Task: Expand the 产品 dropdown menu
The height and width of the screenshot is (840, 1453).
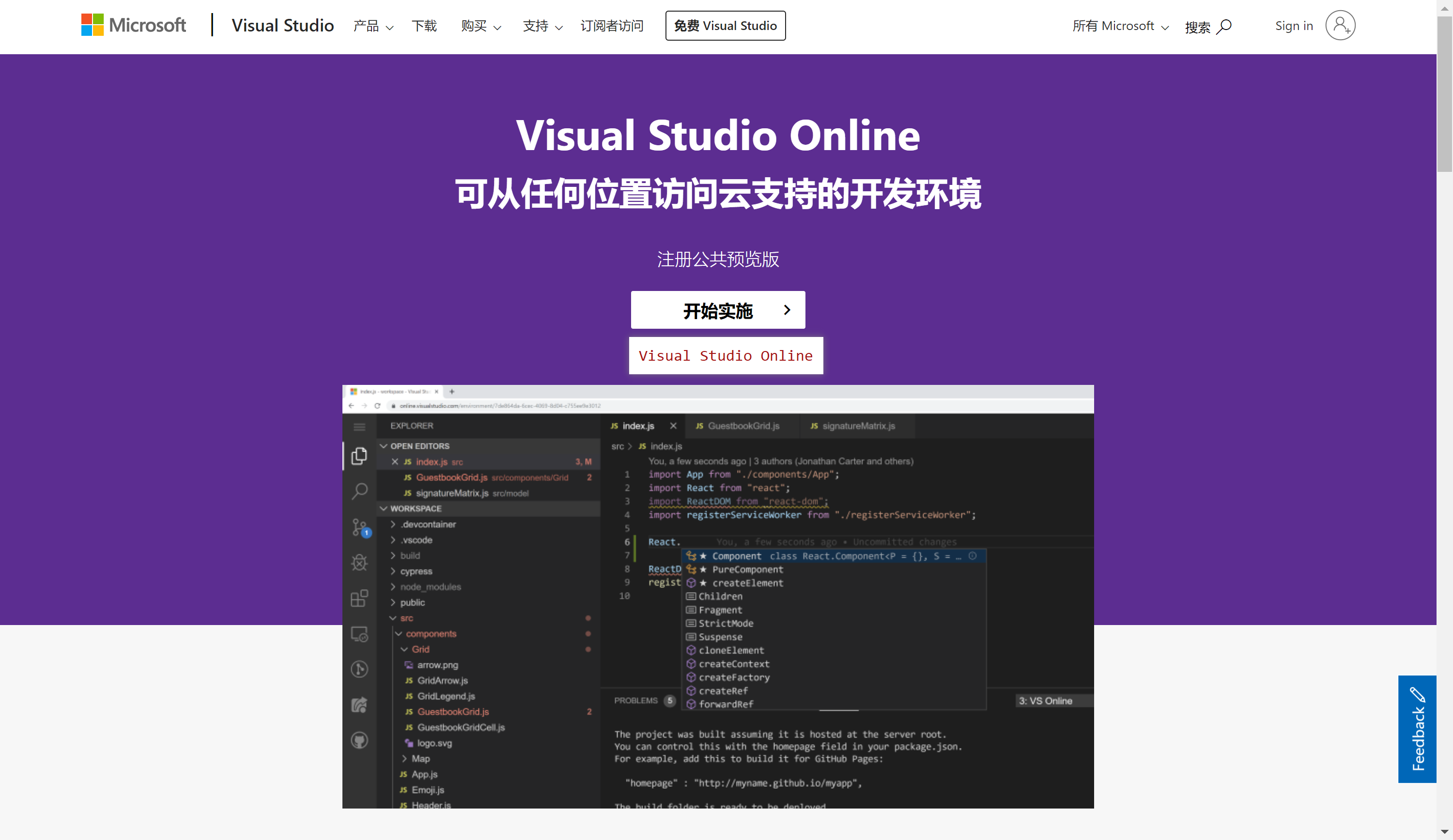Action: pos(373,26)
